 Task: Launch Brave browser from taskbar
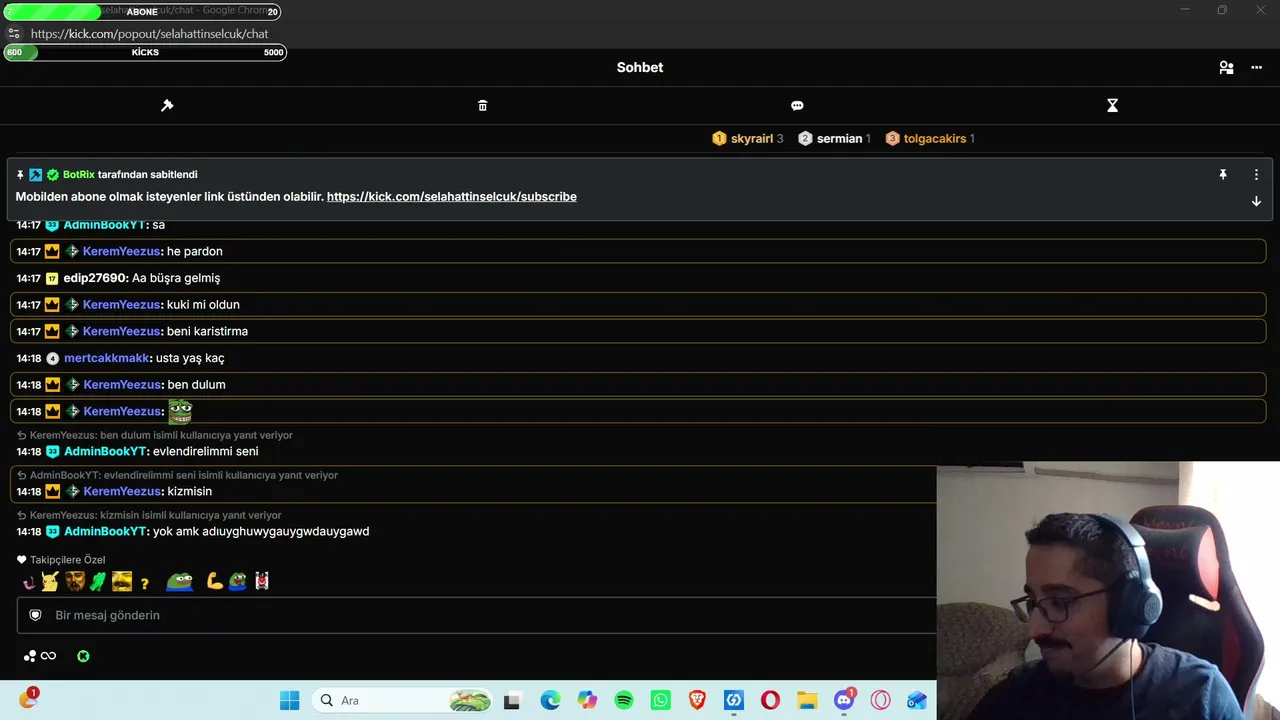coord(697,701)
